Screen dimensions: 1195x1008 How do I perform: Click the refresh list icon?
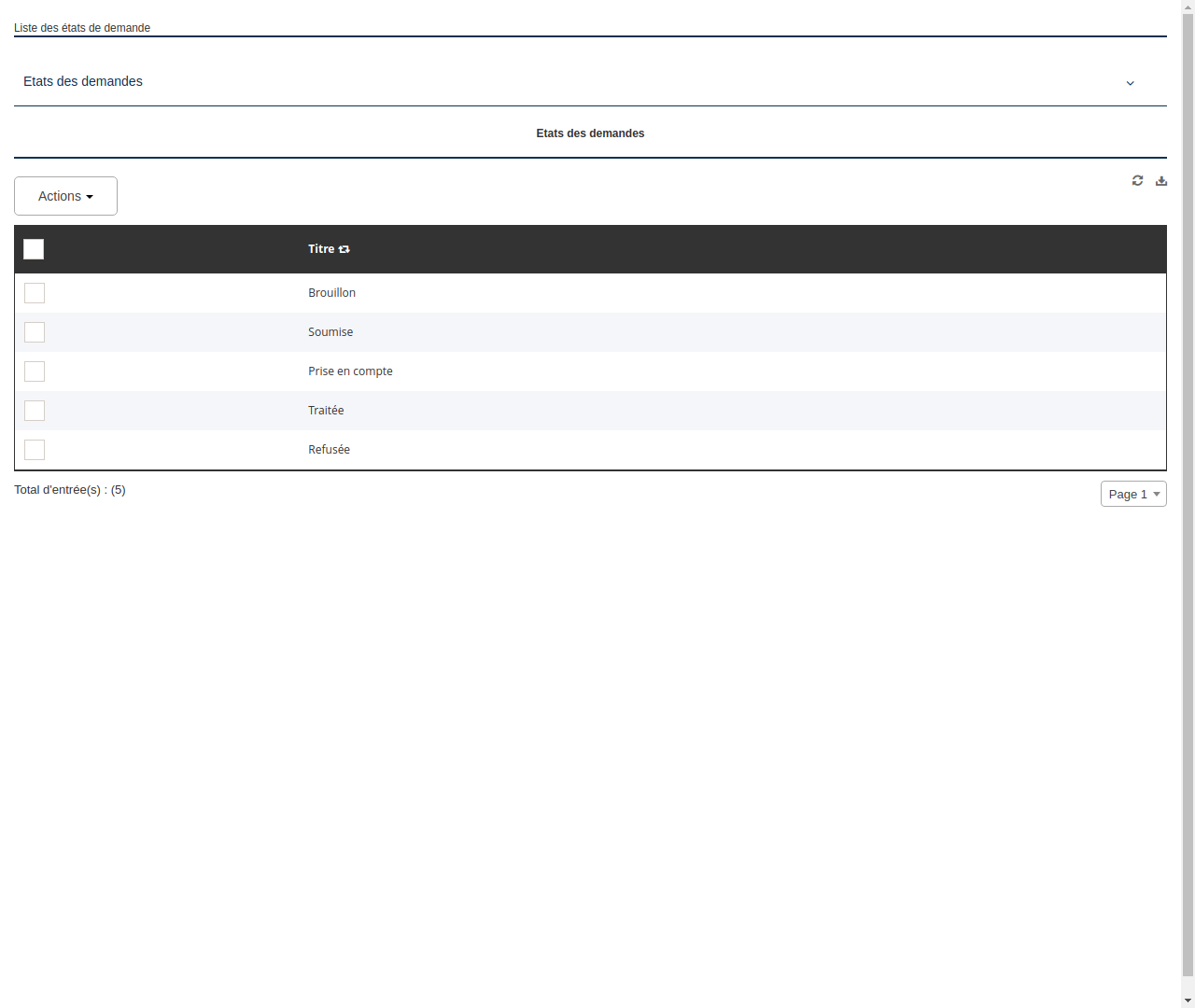[1137, 180]
